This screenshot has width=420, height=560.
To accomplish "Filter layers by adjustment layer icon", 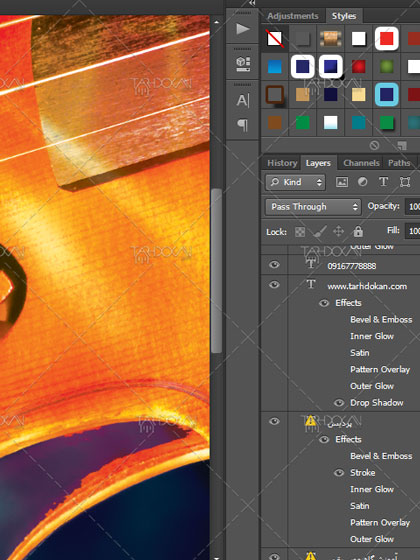I will point(362,182).
